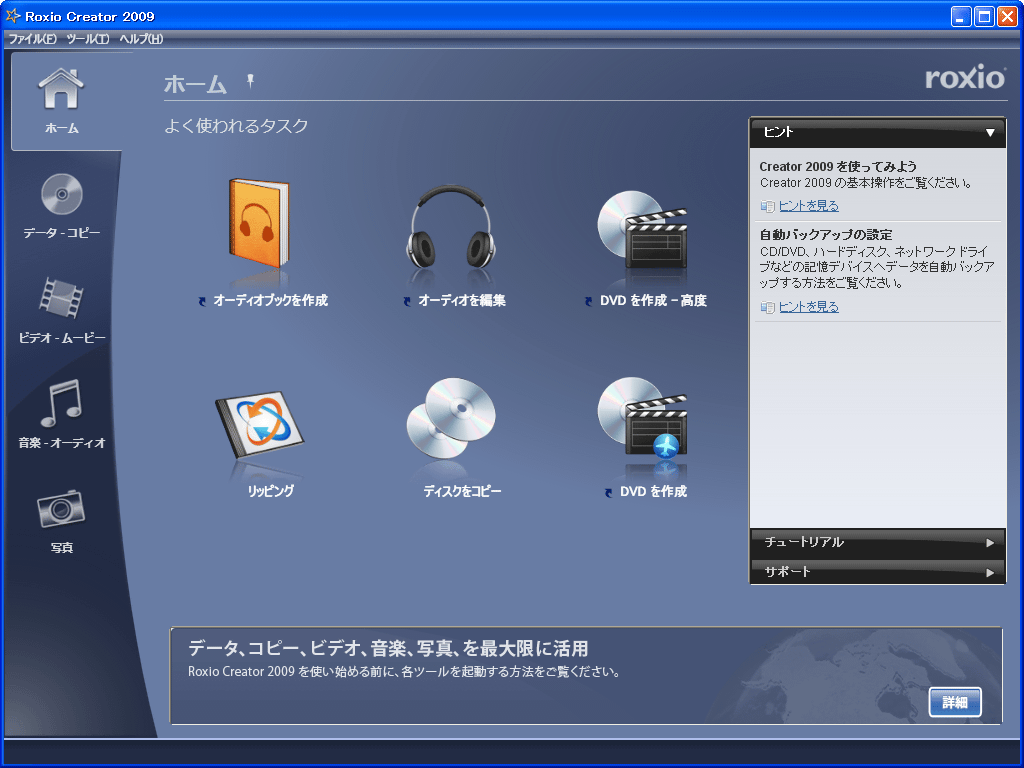Open ヒントを見る under Creator 2009 を使ってみよう
This screenshot has height=768, width=1024.
tap(808, 206)
